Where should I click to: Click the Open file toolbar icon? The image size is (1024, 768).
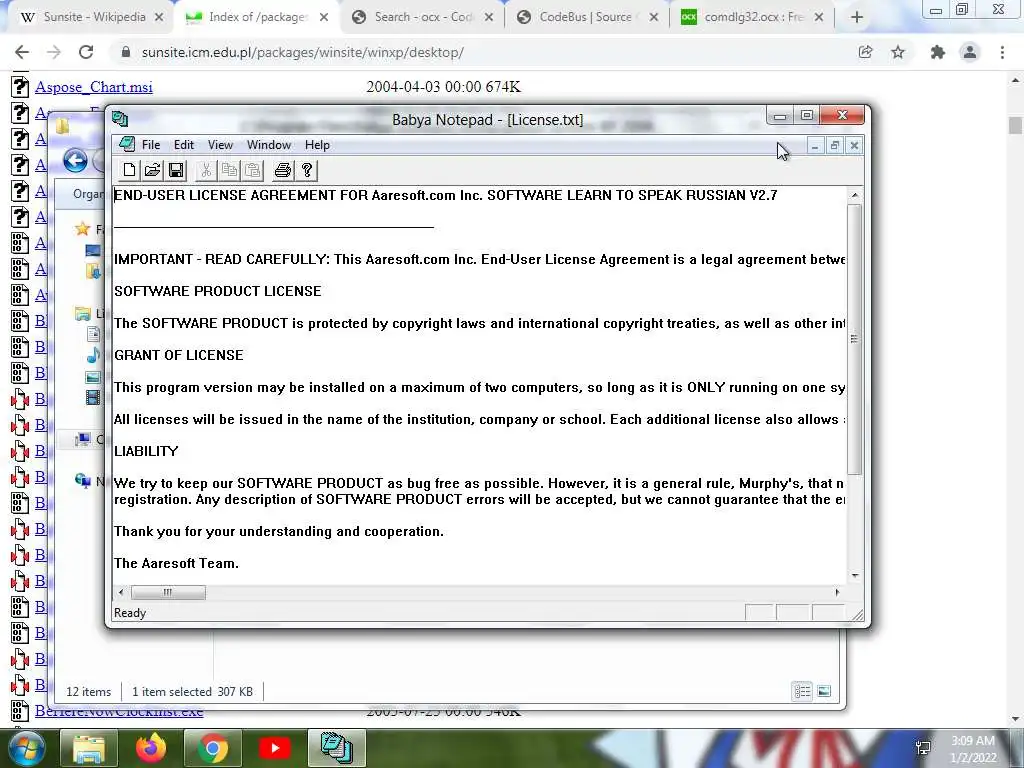153,170
